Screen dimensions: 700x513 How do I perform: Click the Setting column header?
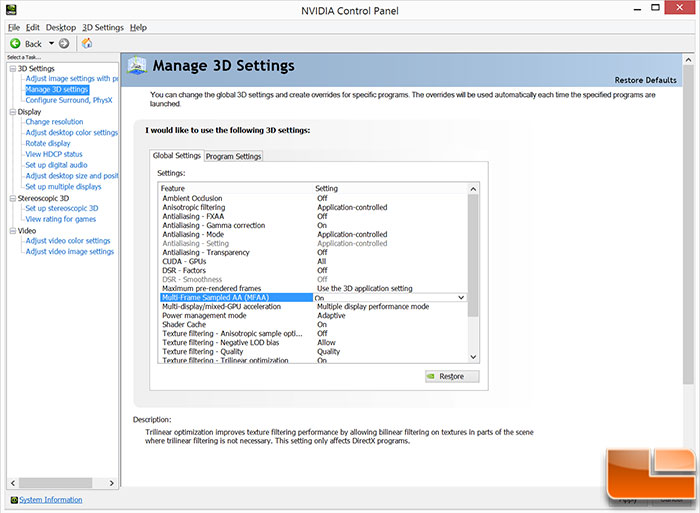click(x=391, y=188)
